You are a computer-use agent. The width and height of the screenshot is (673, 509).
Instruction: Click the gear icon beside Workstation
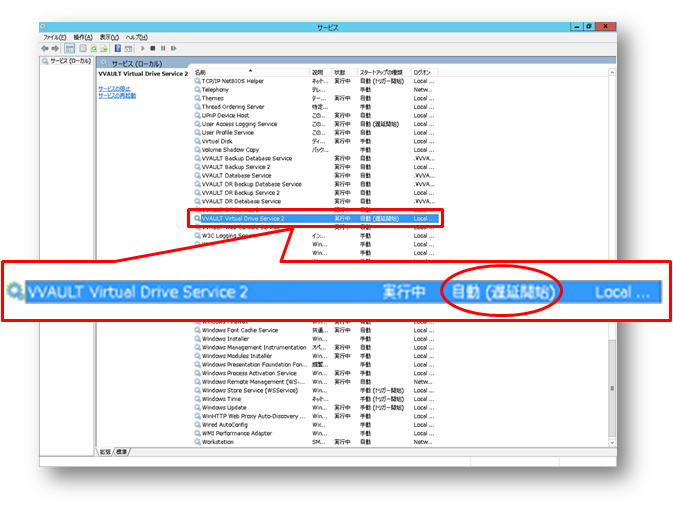(x=197, y=442)
